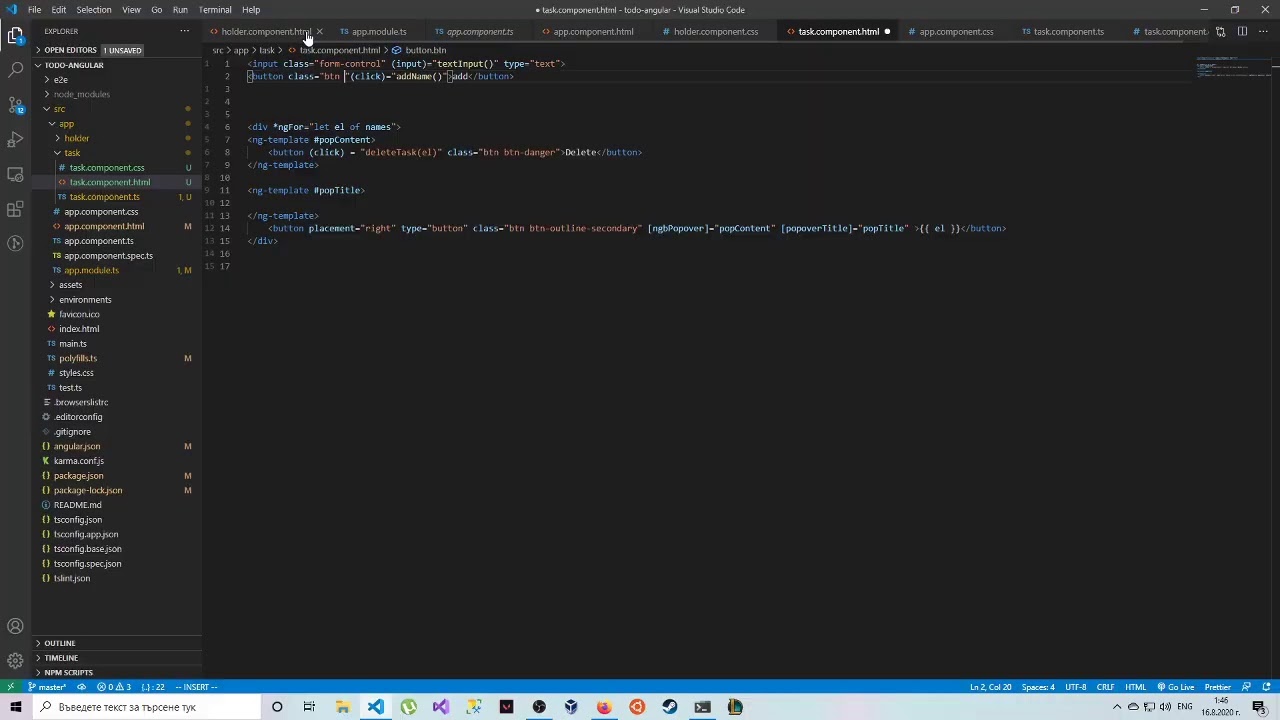Split the editor to the right
1280x720 pixels.
point(1242,31)
